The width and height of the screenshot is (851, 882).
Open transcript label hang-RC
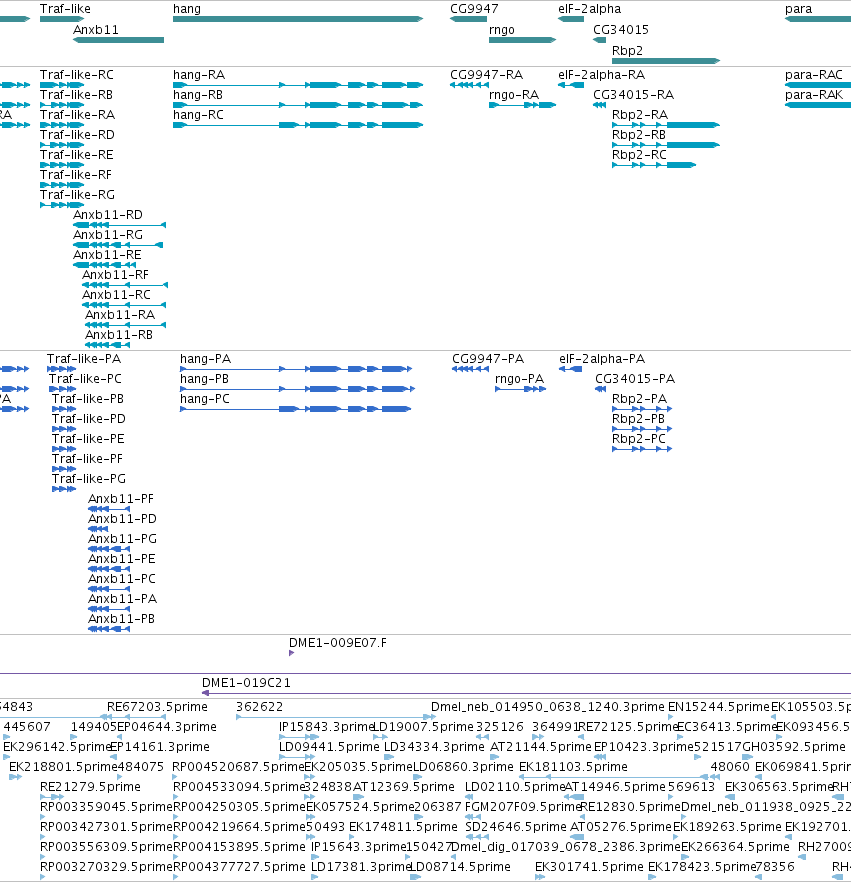click(x=199, y=115)
